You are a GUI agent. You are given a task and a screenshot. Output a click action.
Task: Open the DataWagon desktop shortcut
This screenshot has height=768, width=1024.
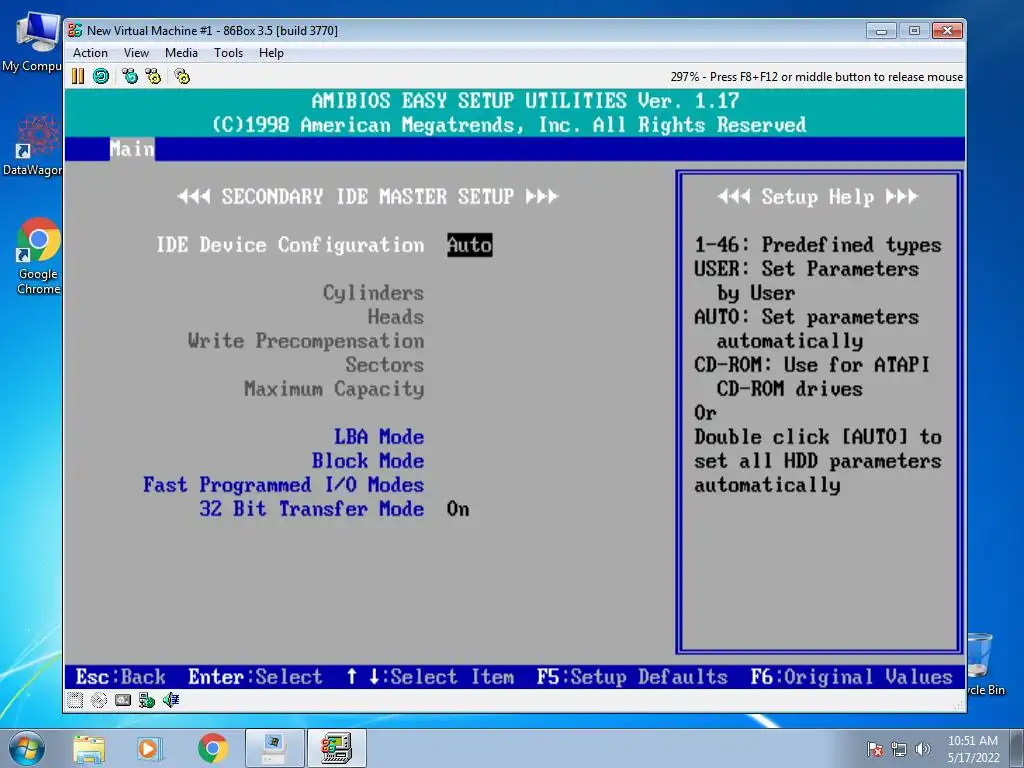coord(32,145)
